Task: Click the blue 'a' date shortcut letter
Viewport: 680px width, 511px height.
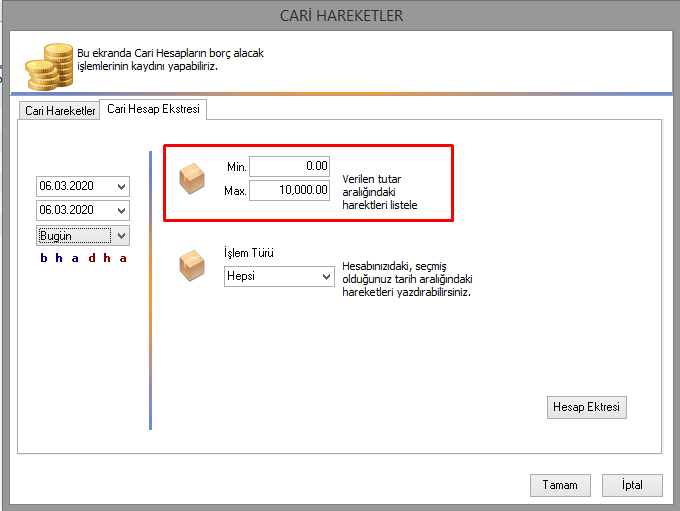Action: pos(75,258)
